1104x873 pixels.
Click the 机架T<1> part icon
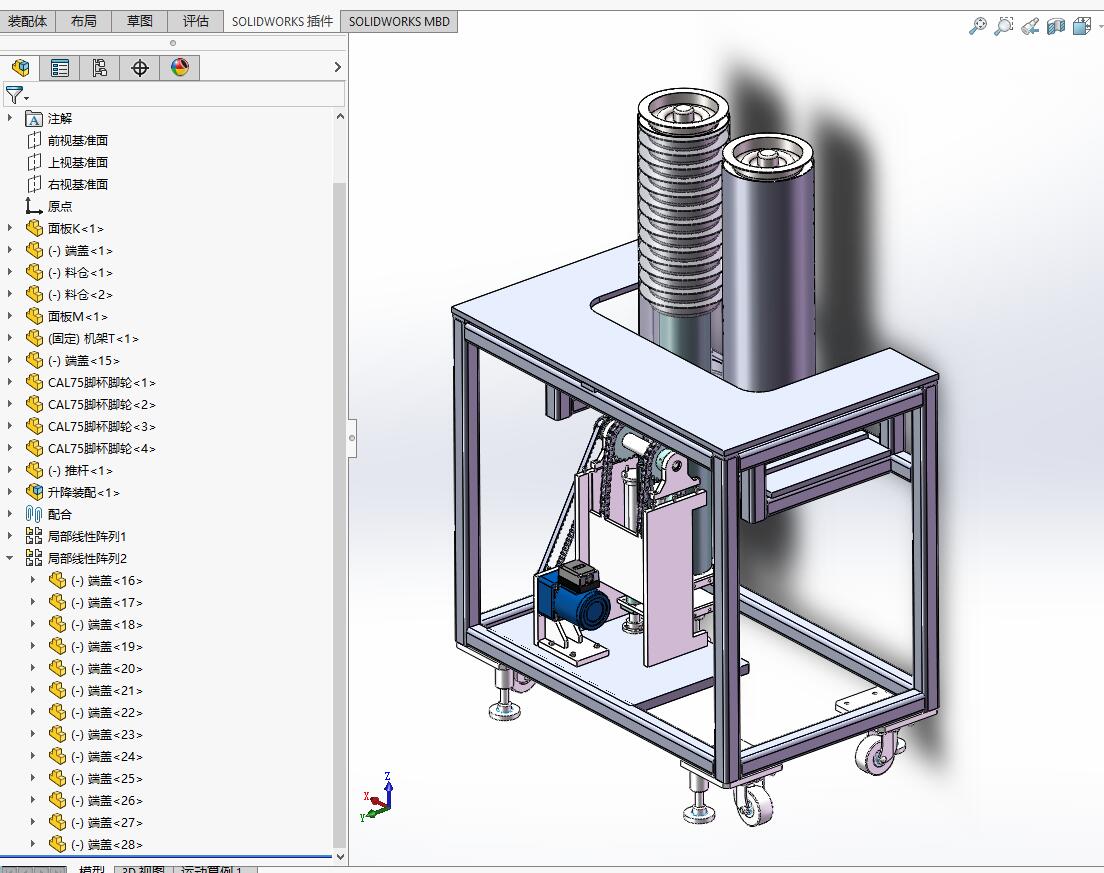click(x=34, y=338)
